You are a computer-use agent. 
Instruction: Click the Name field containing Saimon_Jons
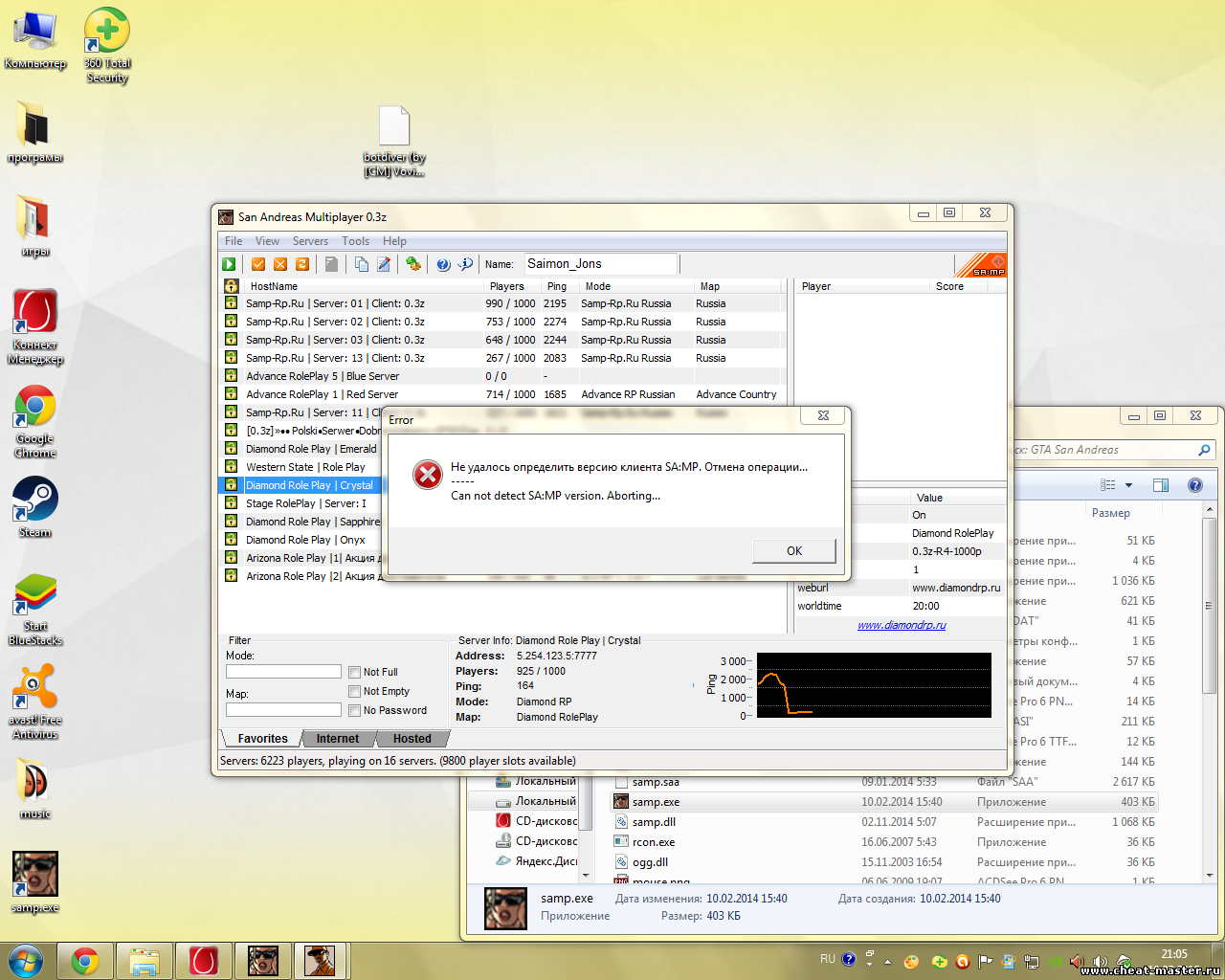599,264
